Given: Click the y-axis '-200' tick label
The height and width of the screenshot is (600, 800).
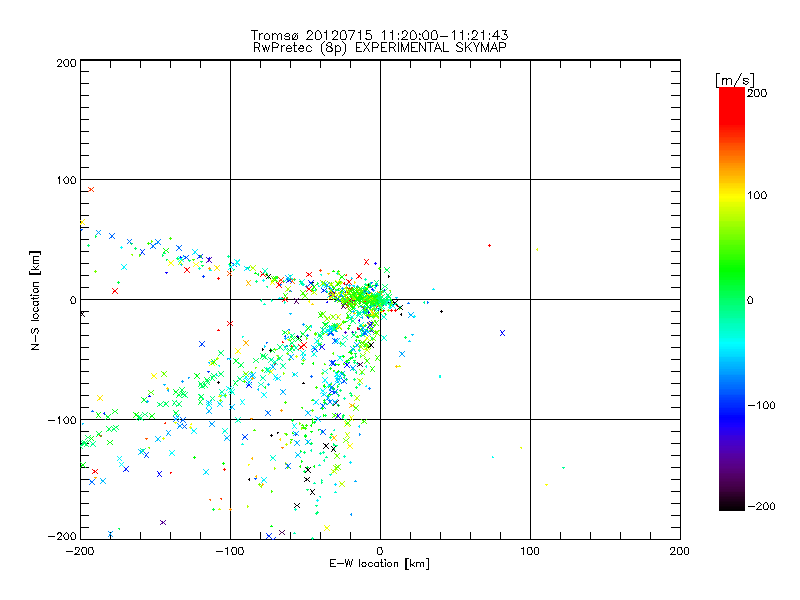Looking at the screenshot, I should pyautogui.click(x=62, y=536).
